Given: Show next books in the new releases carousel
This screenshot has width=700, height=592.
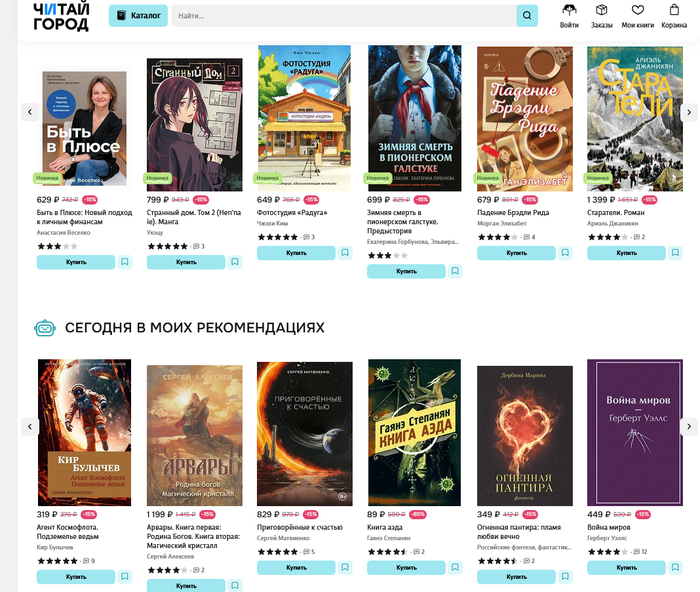Looking at the screenshot, I should coord(689,112).
